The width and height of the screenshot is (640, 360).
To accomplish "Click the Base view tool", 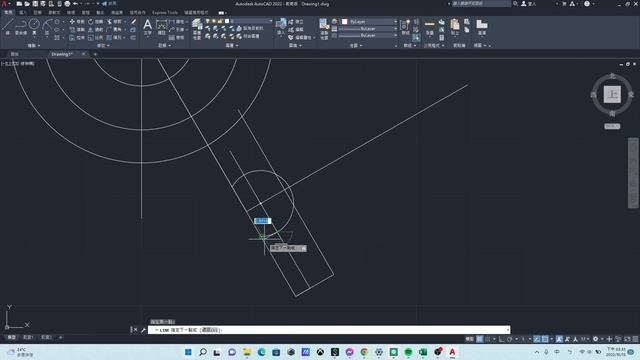I will point(482,27).
